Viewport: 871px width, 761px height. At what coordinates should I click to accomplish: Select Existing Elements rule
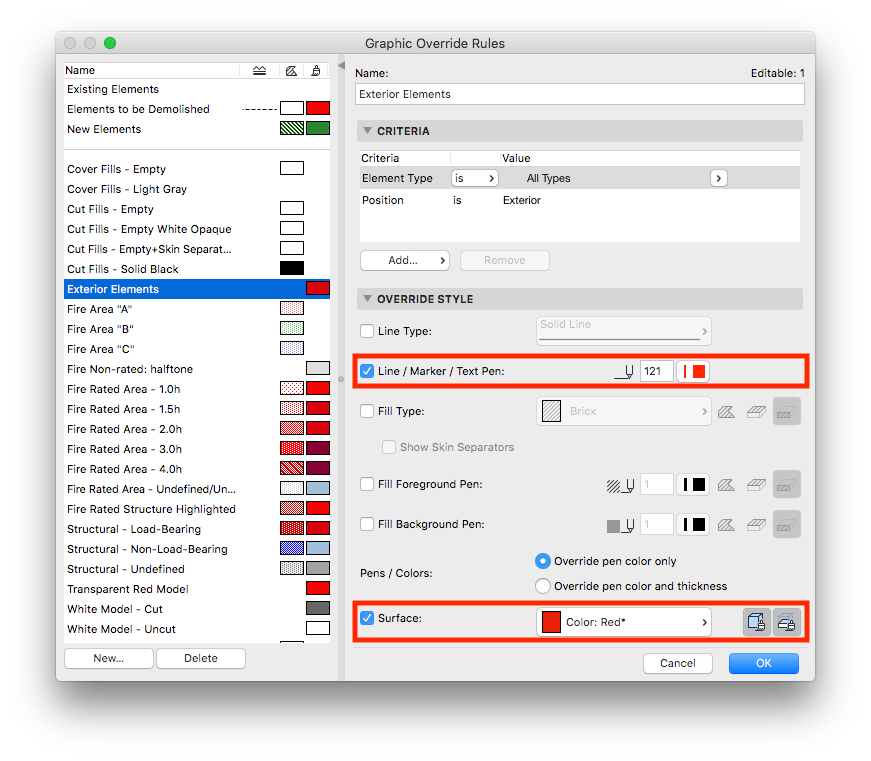[x=197, y=89]
